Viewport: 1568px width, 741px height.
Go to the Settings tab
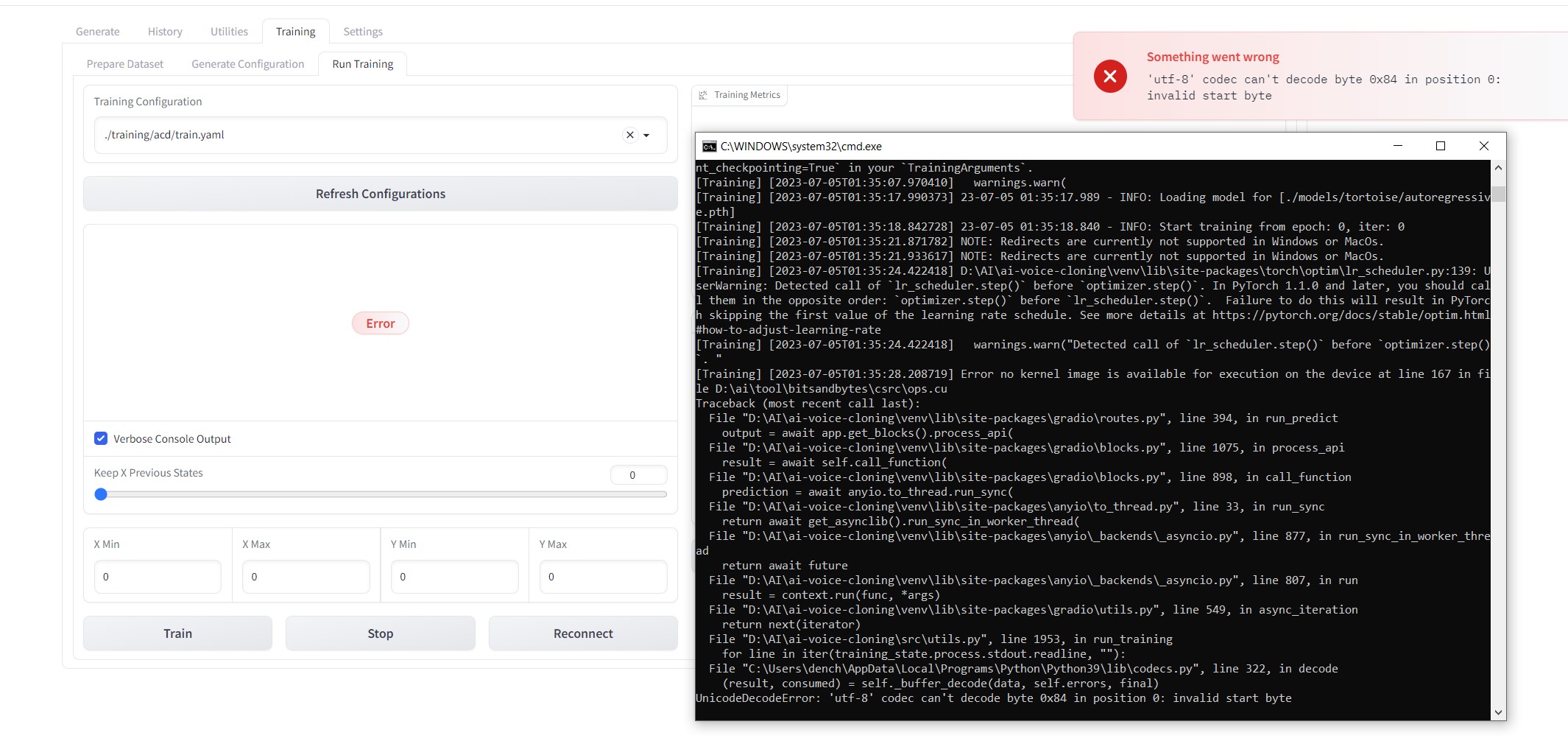pos(363,32)
